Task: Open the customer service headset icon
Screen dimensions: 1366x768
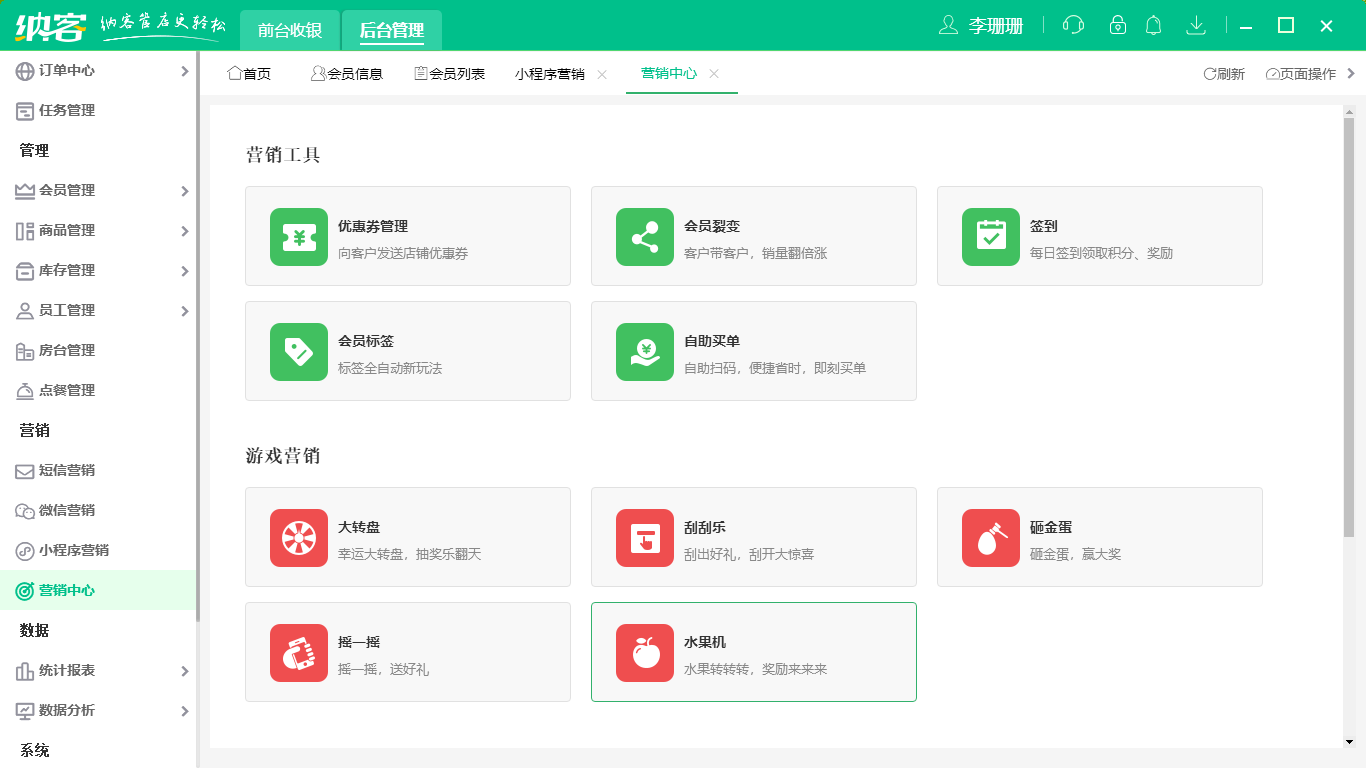Action: pyautogui.click(x=1073, y=25)
